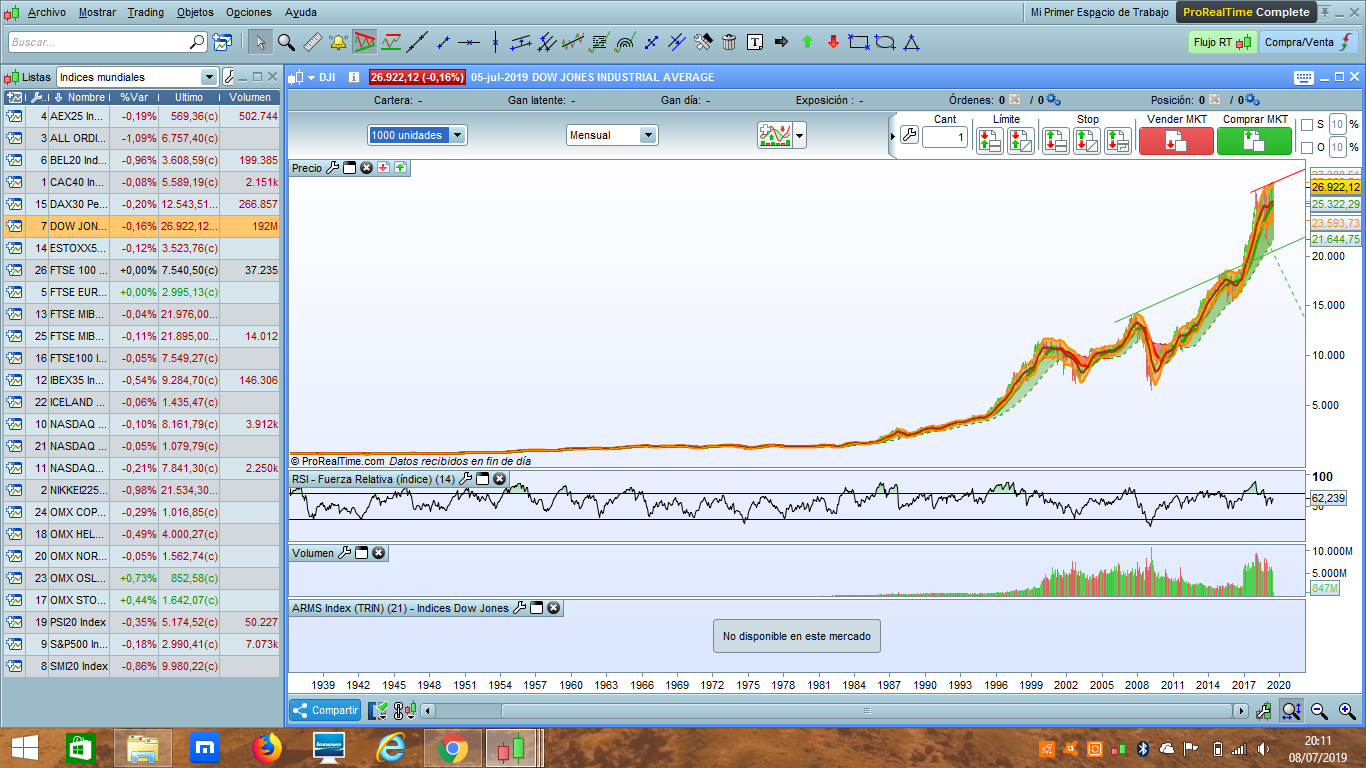The width and height of the screenshot is (1366, 768).
Task: Select the trash can delete tool
Action: [729, 42]
